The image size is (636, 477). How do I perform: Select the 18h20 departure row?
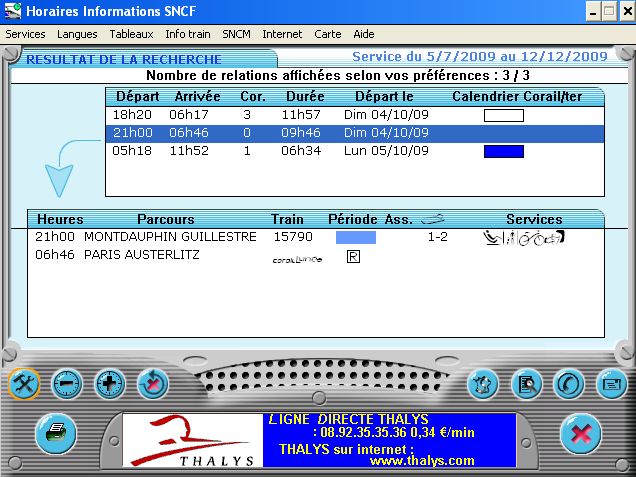coord(300,115)
